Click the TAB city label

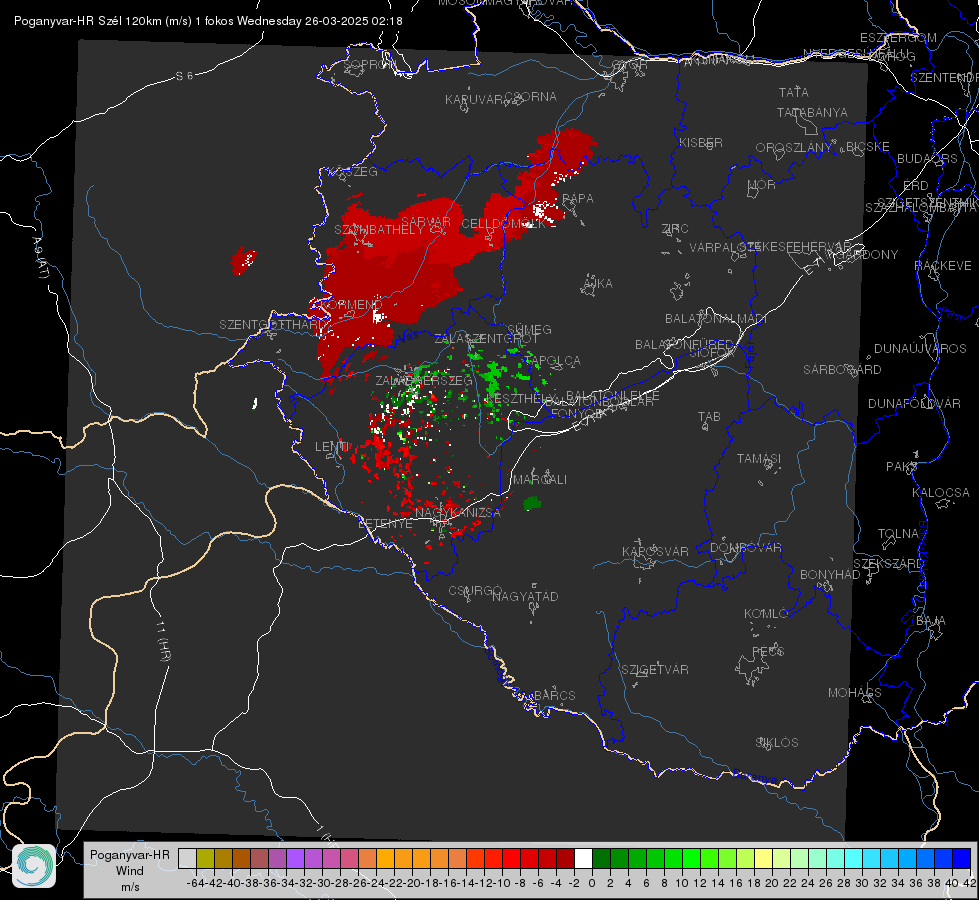709,416
